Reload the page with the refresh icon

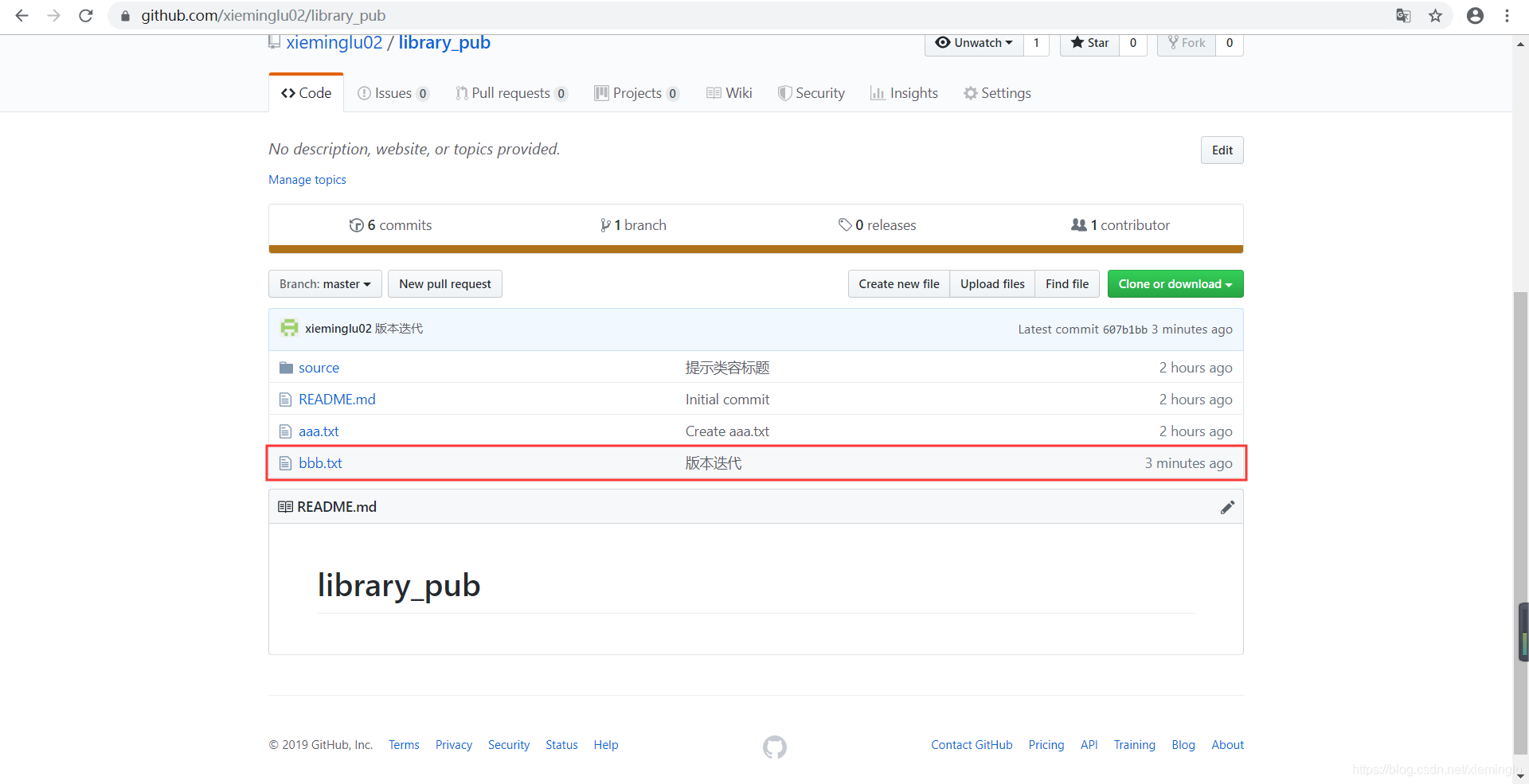86,16
